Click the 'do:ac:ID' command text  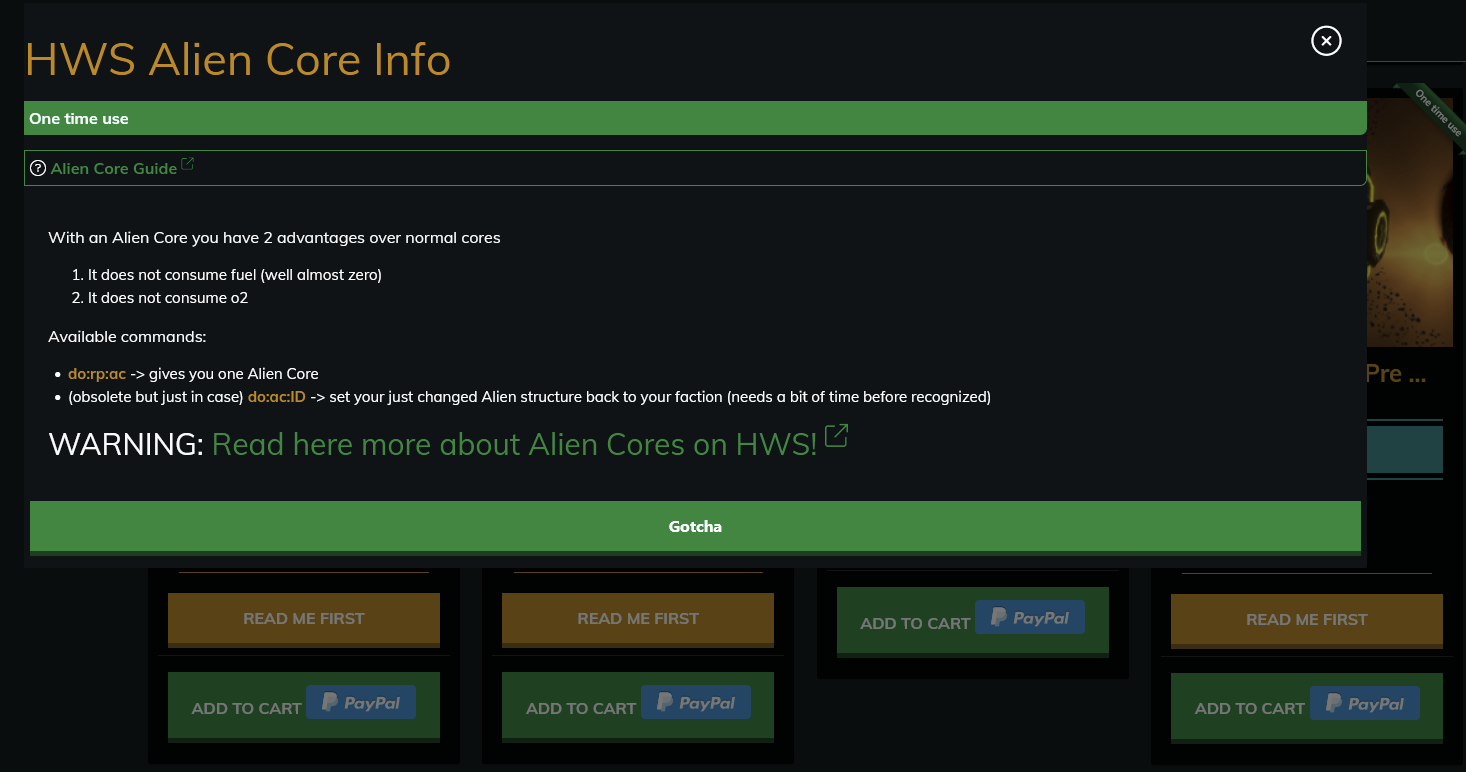276,397
